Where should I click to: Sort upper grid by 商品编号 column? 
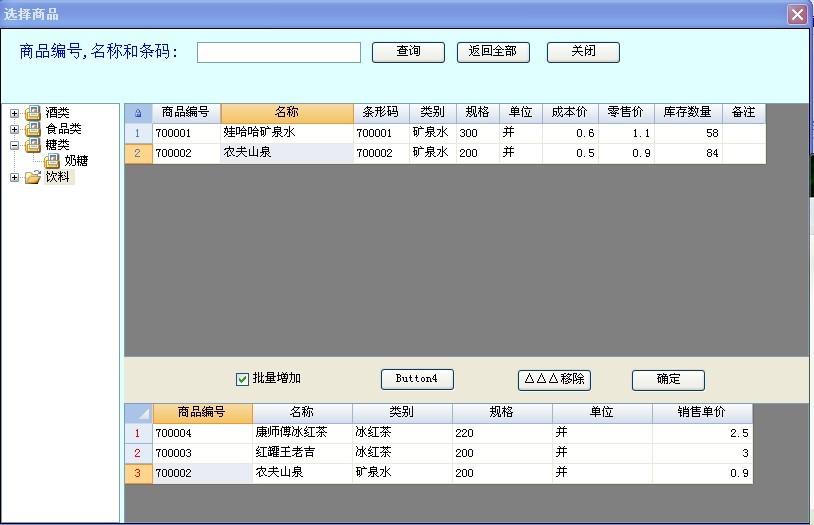pos(186,113)
